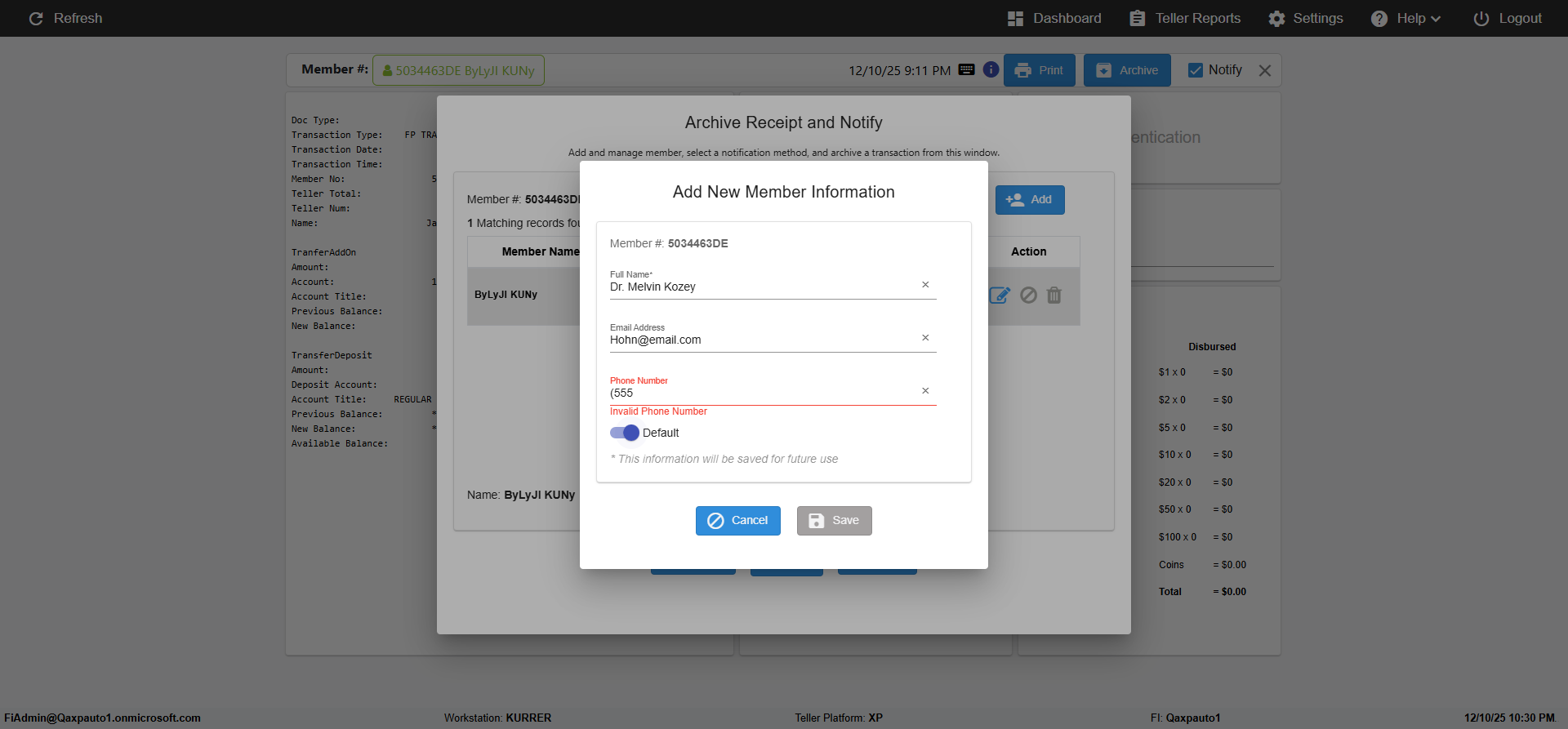Close the receipt panel with X
This screenshot has width=1568, height=729.
(x=1265, y=70)
